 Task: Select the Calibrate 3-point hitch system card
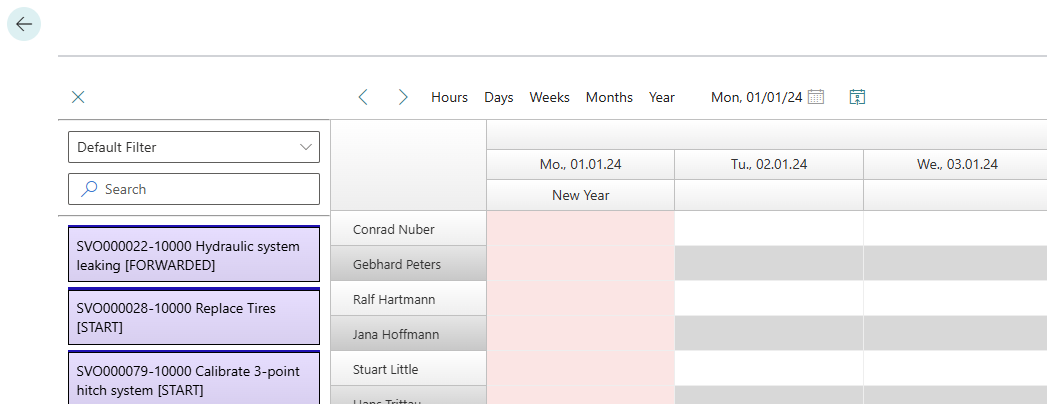[x=193, y=379]
